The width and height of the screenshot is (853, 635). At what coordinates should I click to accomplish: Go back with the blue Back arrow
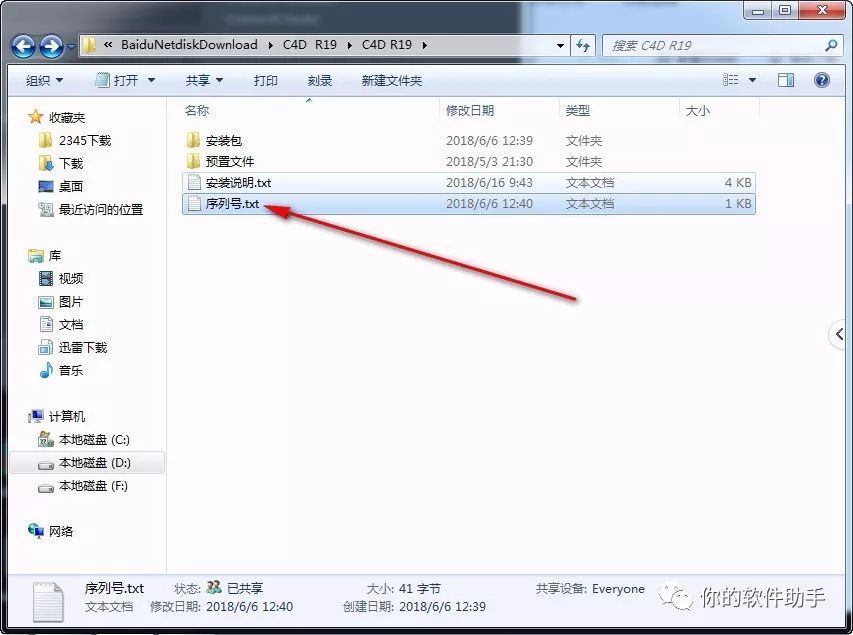(23, 47)
